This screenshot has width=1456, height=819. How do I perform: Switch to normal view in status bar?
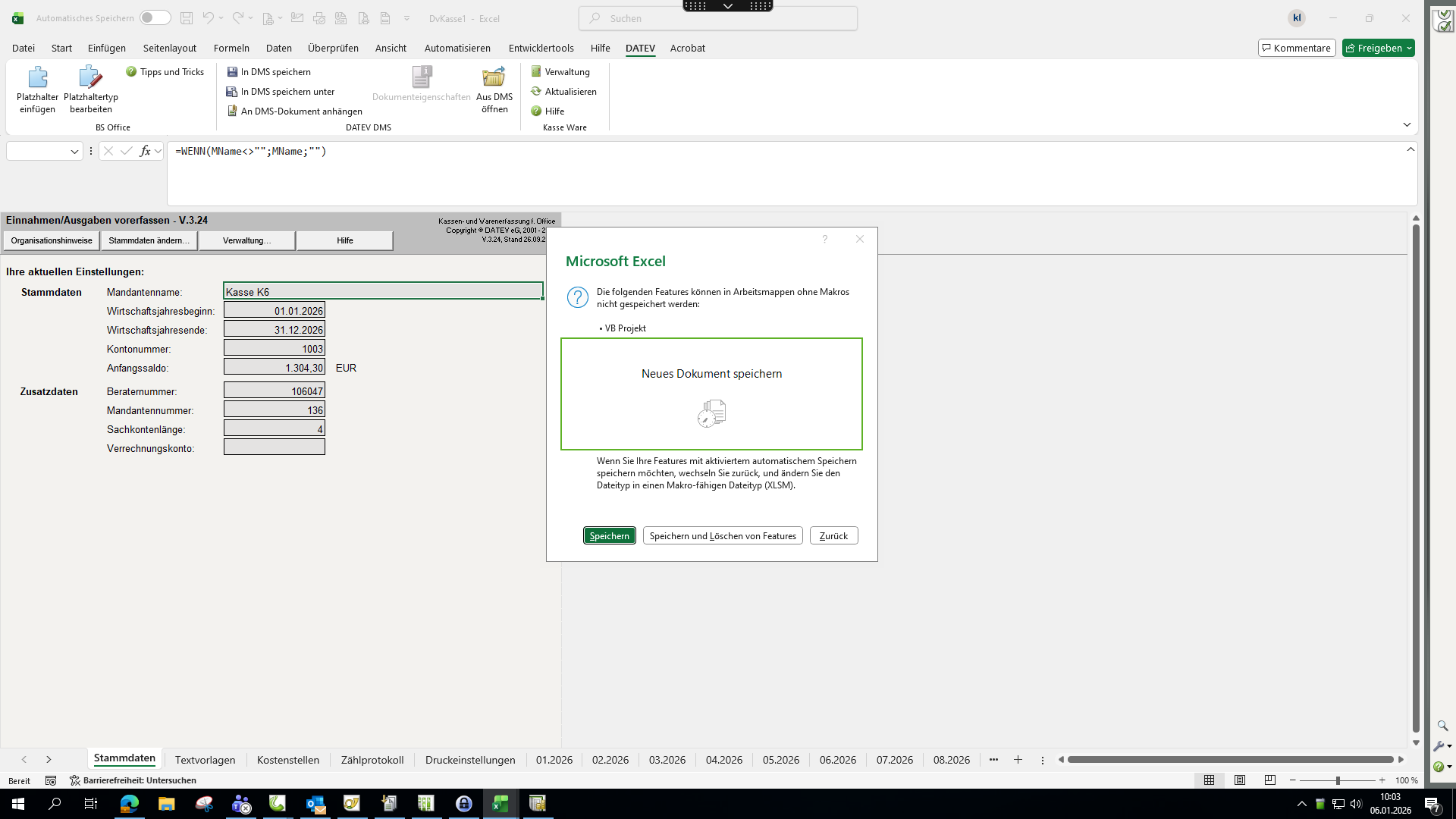coord(1210,780)
